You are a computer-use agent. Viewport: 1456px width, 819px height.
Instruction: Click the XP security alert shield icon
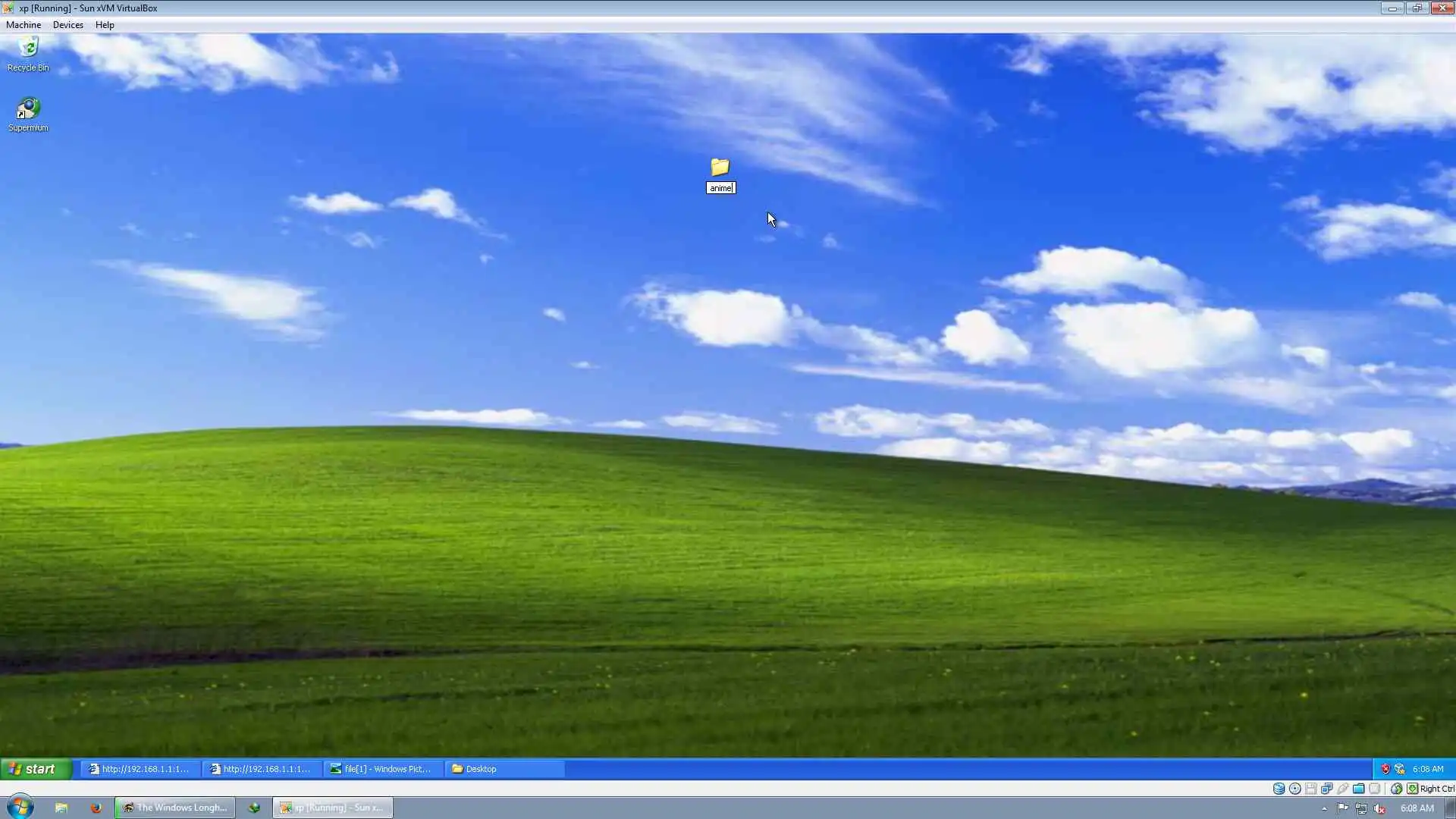(x=1385, y=769)
